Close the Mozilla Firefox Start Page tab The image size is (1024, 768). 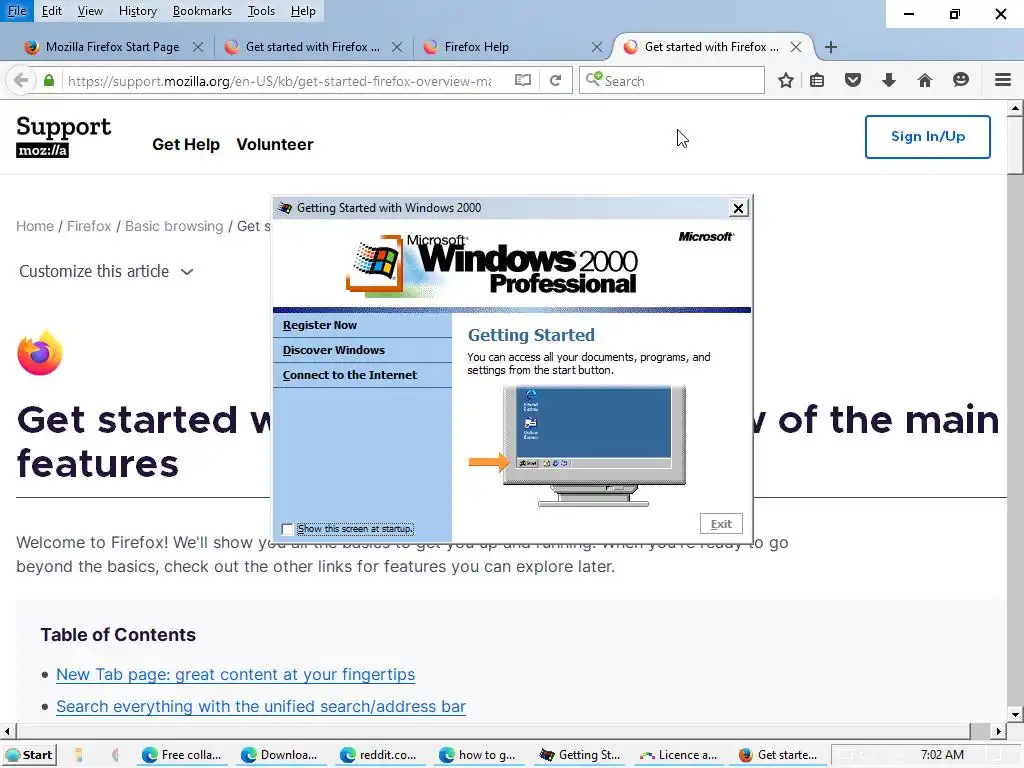point(198,47)
